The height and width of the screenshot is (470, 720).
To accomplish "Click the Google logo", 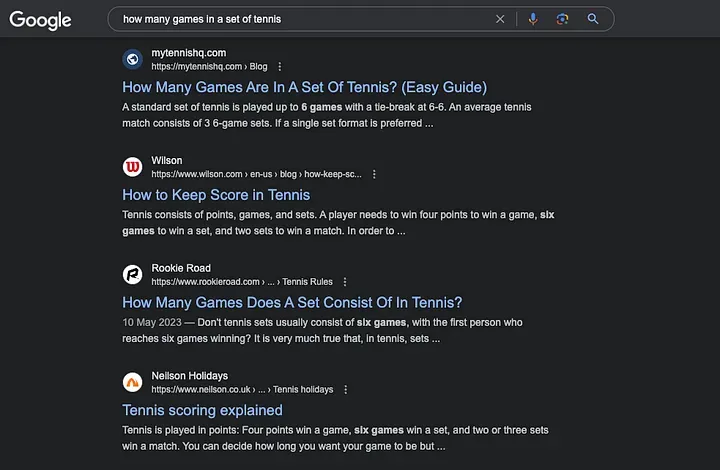I will [x=40, y=20].
